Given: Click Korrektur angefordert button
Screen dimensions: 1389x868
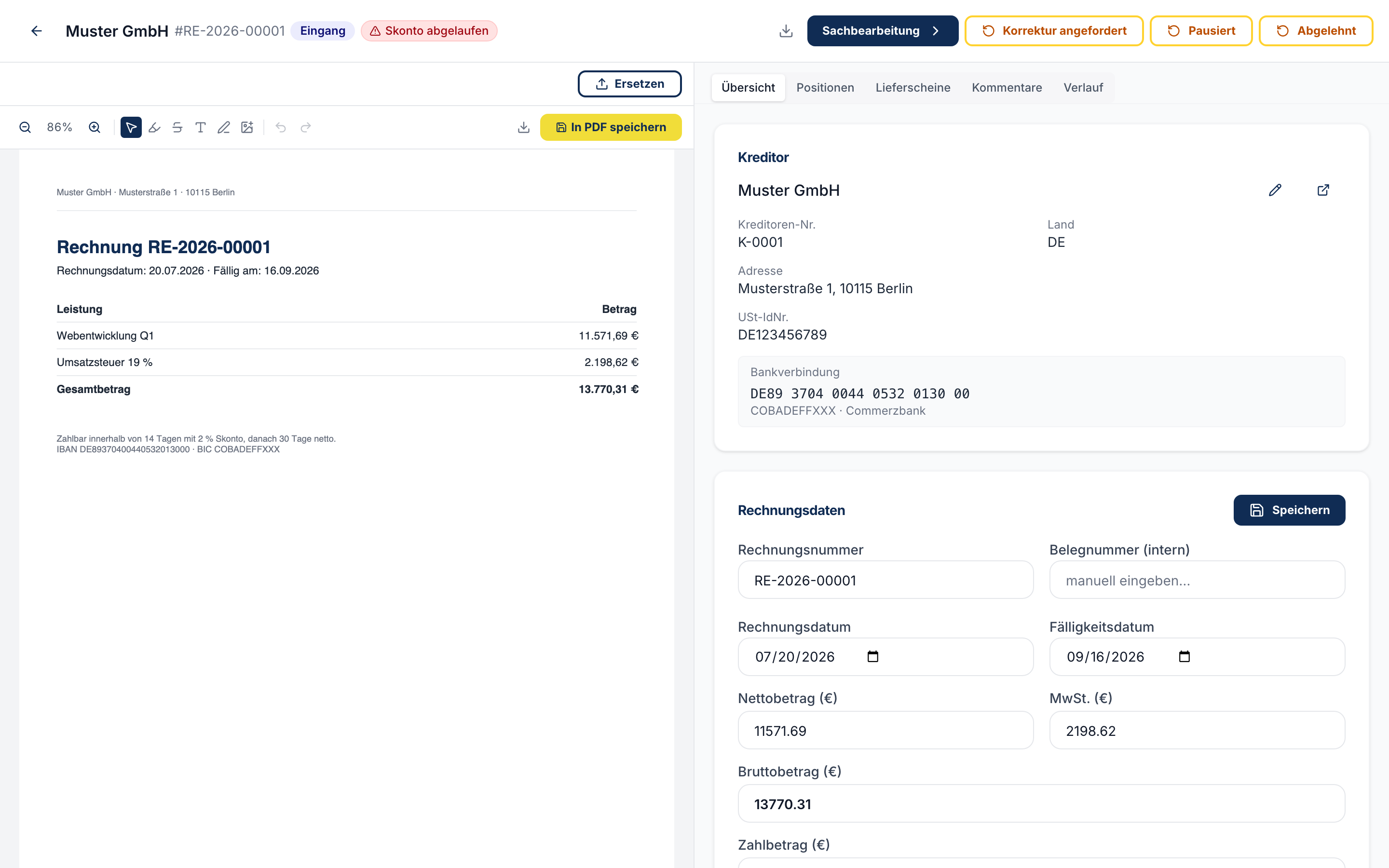Looking at the screenshot, I should pos(1054,31).
